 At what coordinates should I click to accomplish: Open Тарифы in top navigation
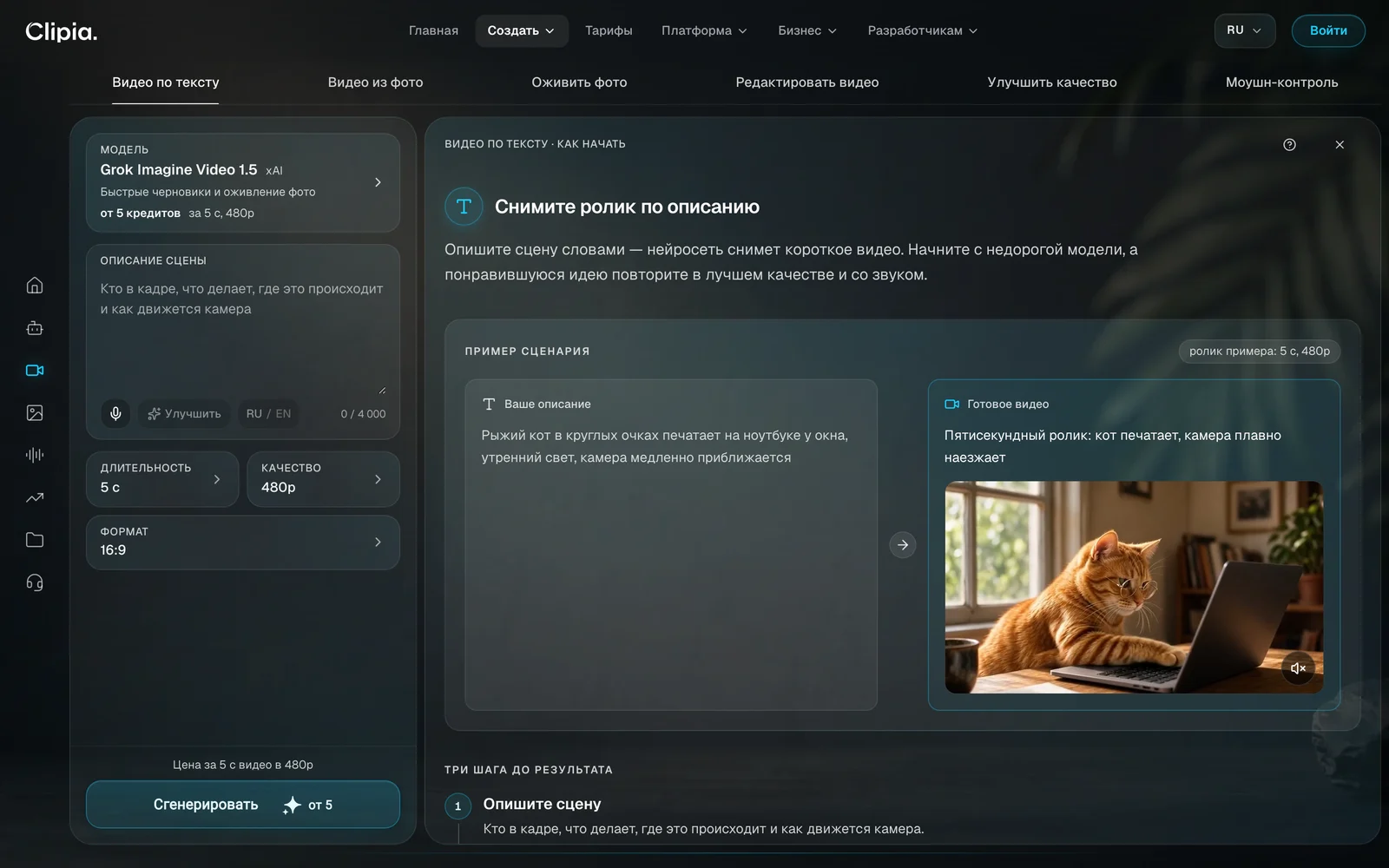[609, 30]
